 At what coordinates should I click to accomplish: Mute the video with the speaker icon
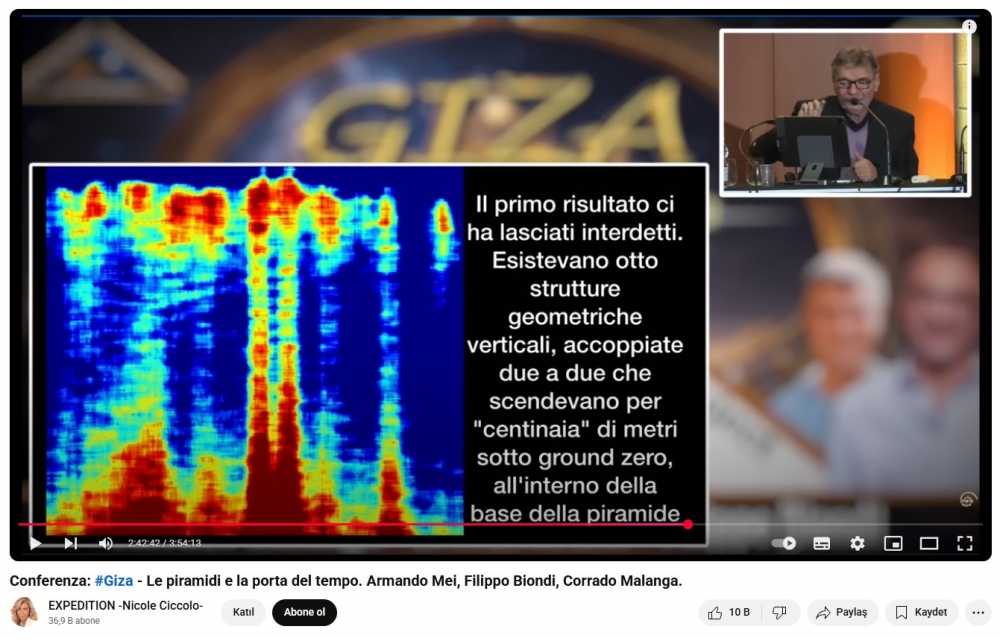pos(105,543)
